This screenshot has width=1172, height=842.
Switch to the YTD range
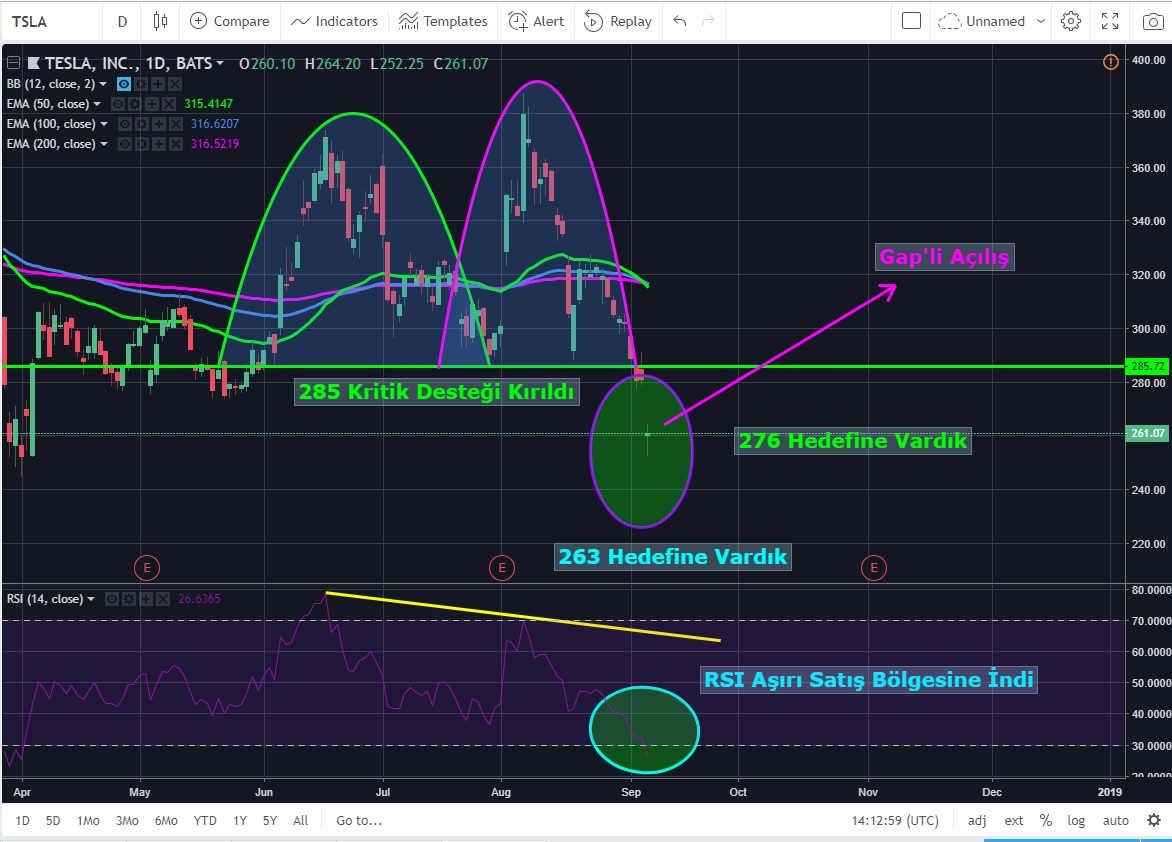click(205, 820)
